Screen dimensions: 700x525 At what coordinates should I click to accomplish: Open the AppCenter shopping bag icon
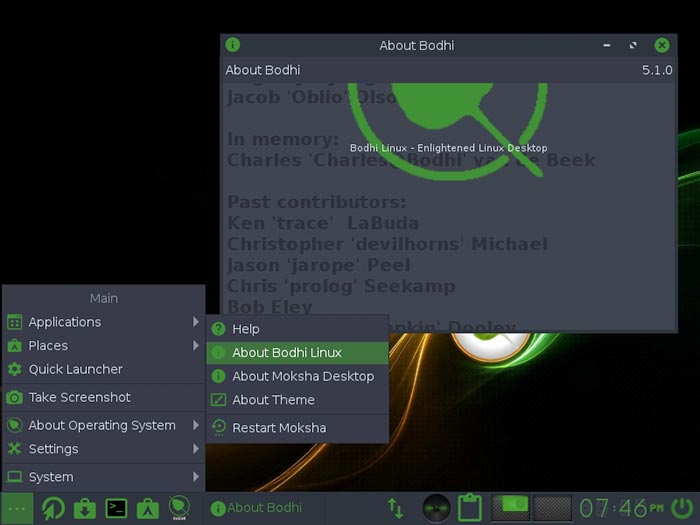(x=148, y=508)
